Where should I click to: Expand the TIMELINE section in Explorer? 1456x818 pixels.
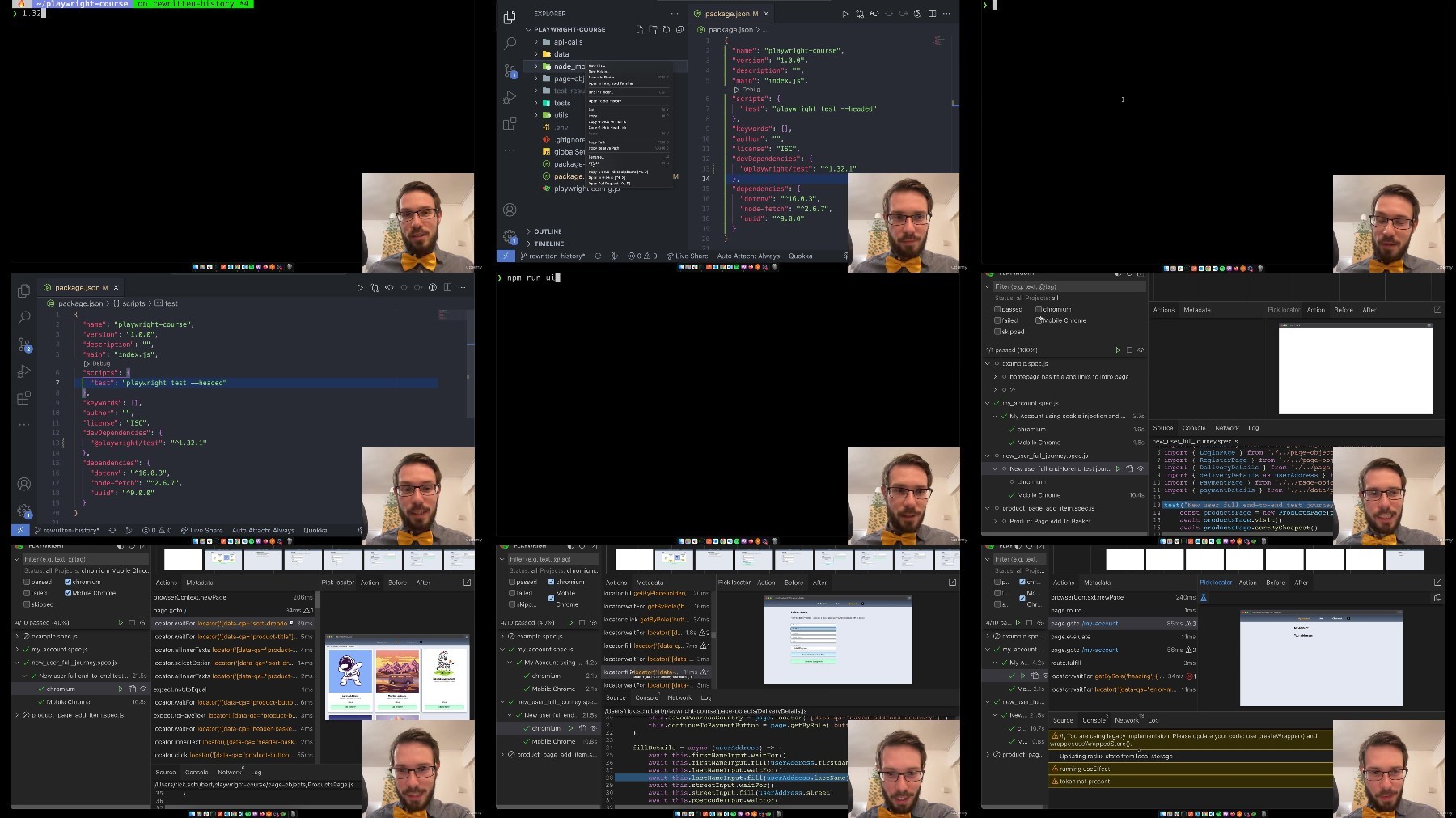click(x=529, y=244)
